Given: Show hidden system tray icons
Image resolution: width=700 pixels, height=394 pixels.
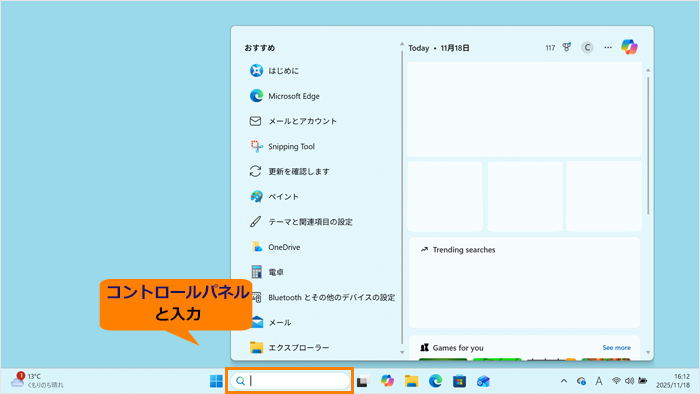Looking at the screenshot, I should 564,381.
